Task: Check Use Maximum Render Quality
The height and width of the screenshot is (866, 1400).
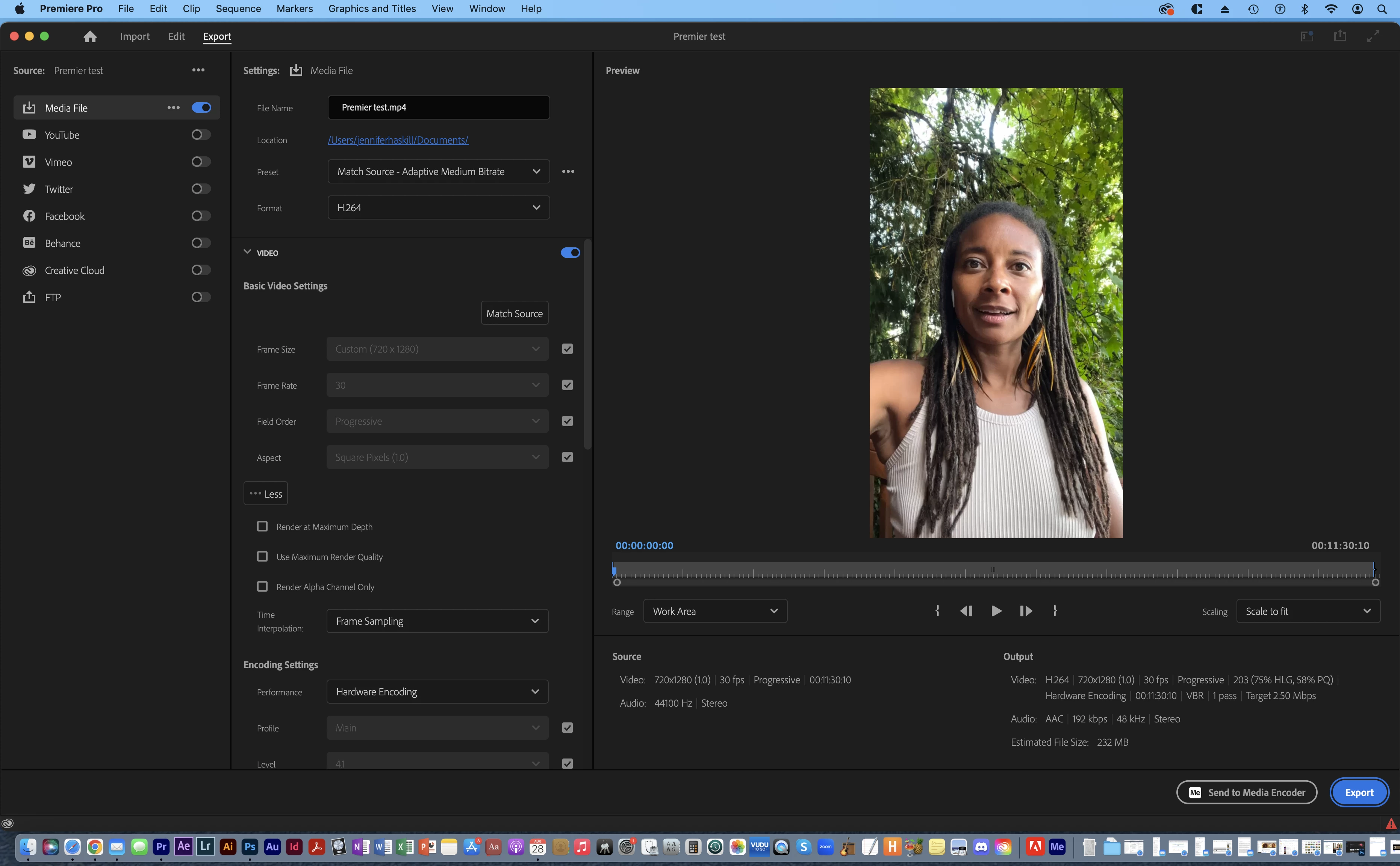Action: tap(262, 557)
